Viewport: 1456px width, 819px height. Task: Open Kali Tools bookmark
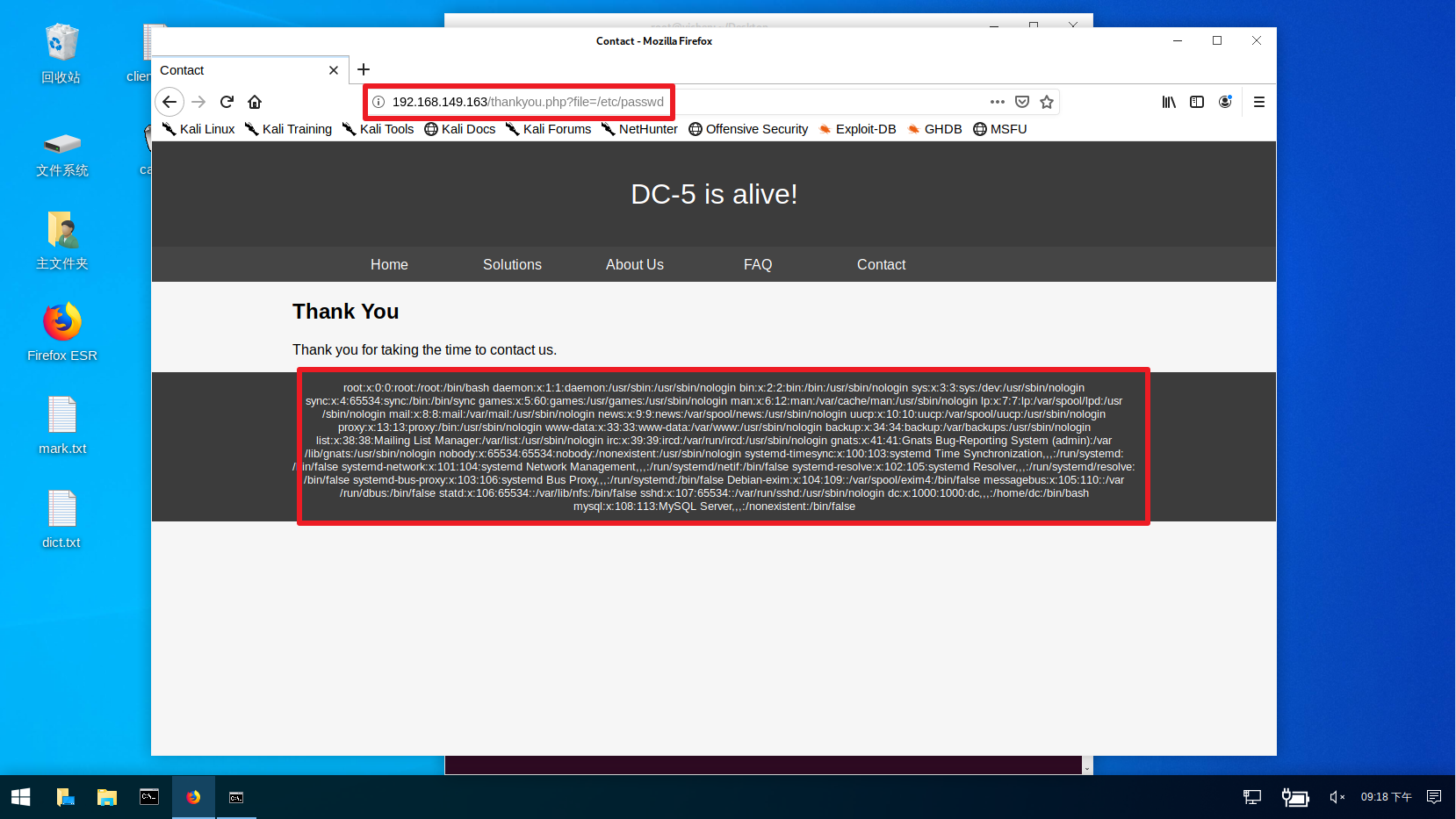(378, 129)
